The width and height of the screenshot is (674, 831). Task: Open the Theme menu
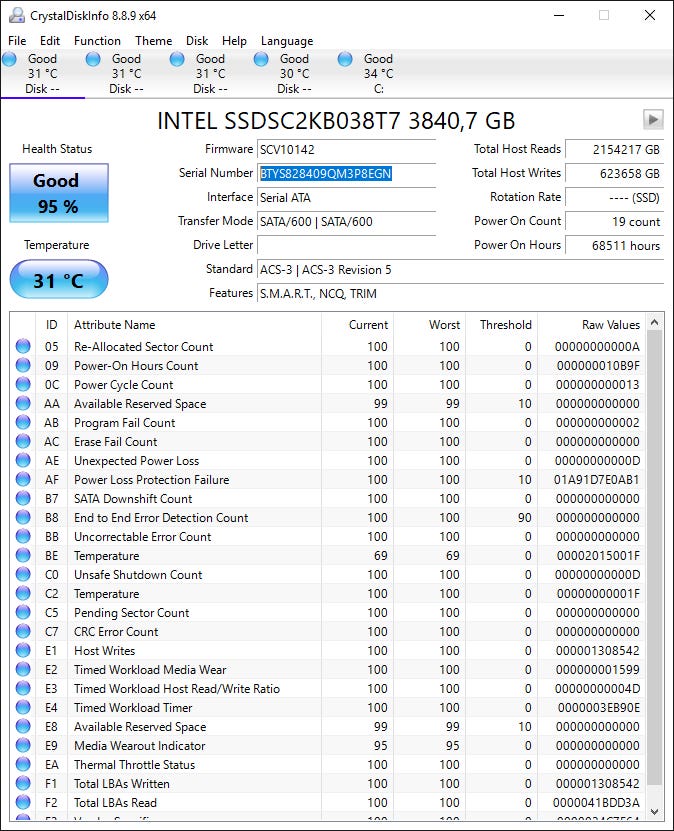154,41
